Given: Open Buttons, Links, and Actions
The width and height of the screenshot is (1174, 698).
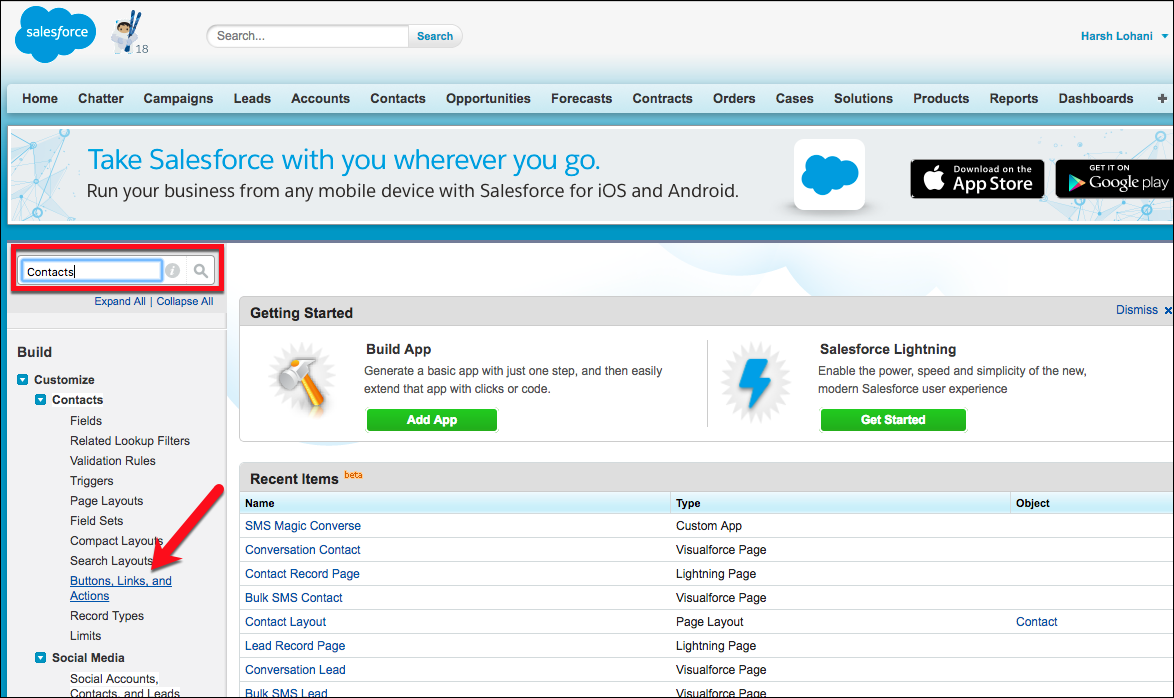Looking at the screenshot, I should tap(121, 589).
